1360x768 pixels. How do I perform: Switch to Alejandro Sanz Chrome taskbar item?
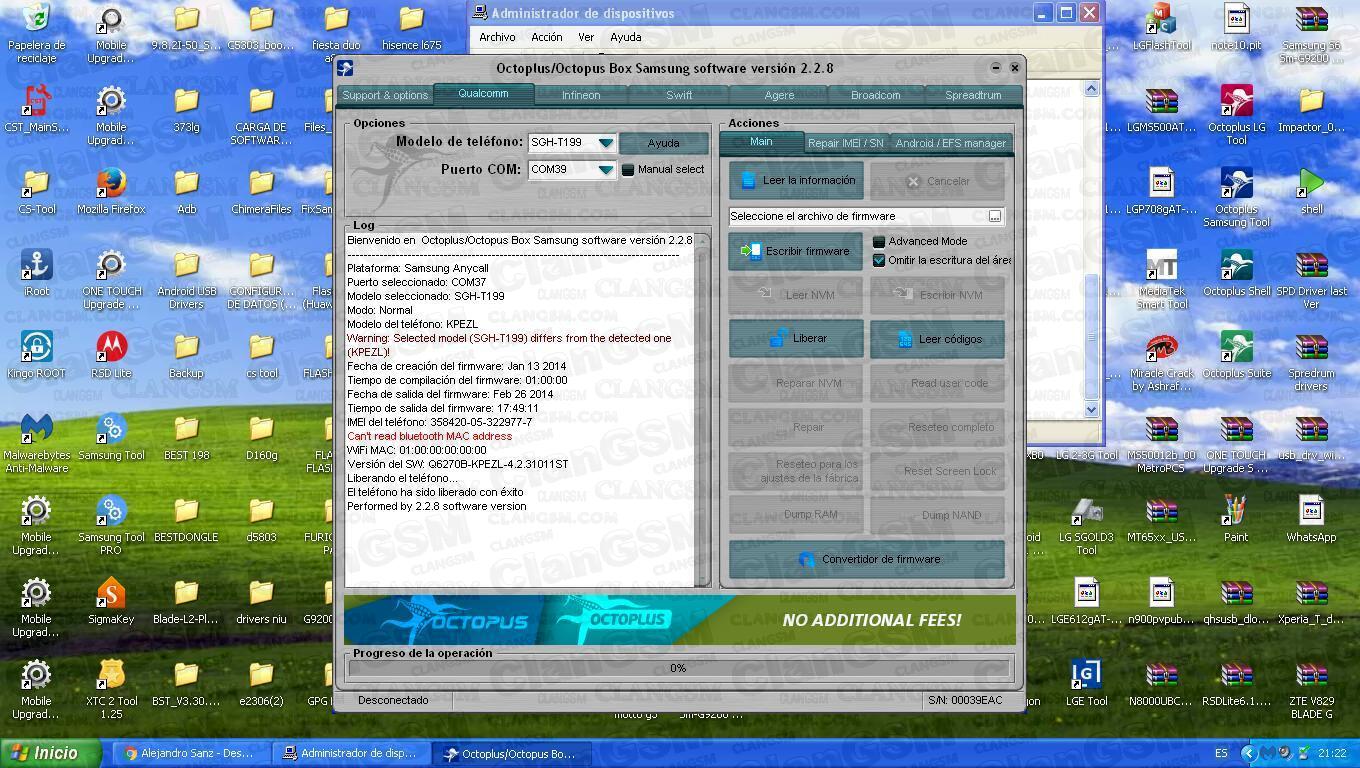189,753
